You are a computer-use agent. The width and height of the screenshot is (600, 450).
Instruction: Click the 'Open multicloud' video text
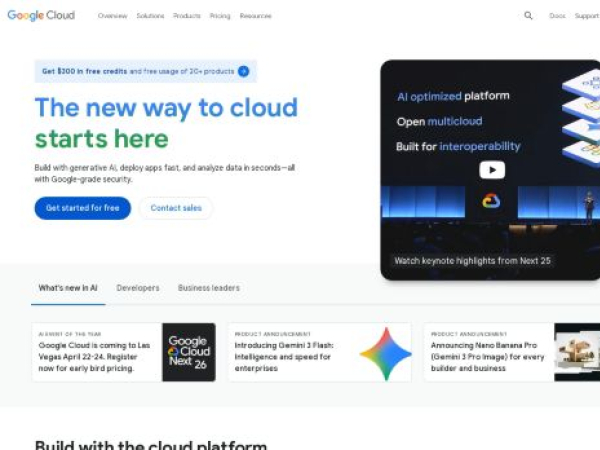click(439, 122)
